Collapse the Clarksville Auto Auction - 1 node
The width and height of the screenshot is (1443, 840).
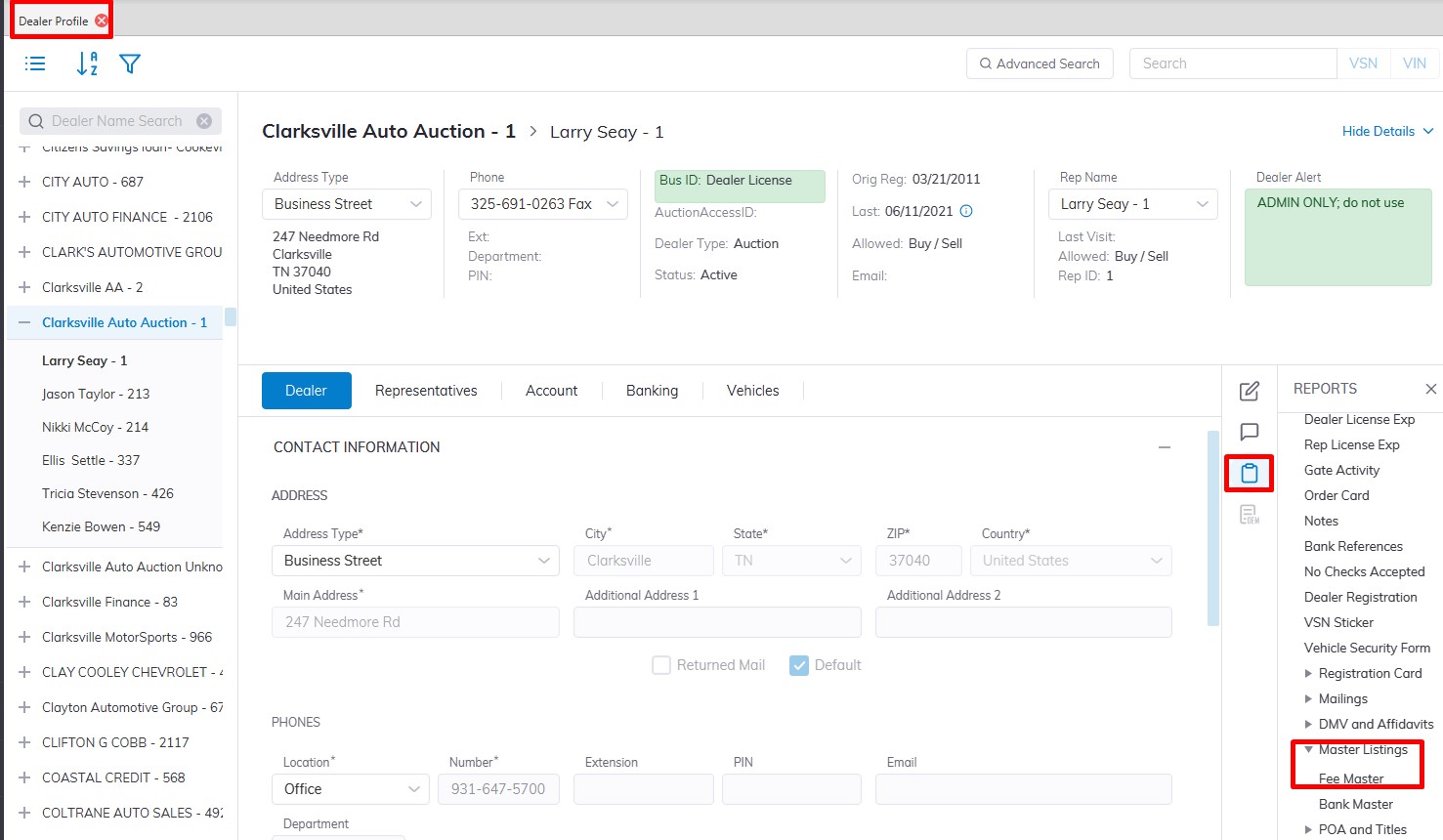pyautogui.click(x=24, y=322)
